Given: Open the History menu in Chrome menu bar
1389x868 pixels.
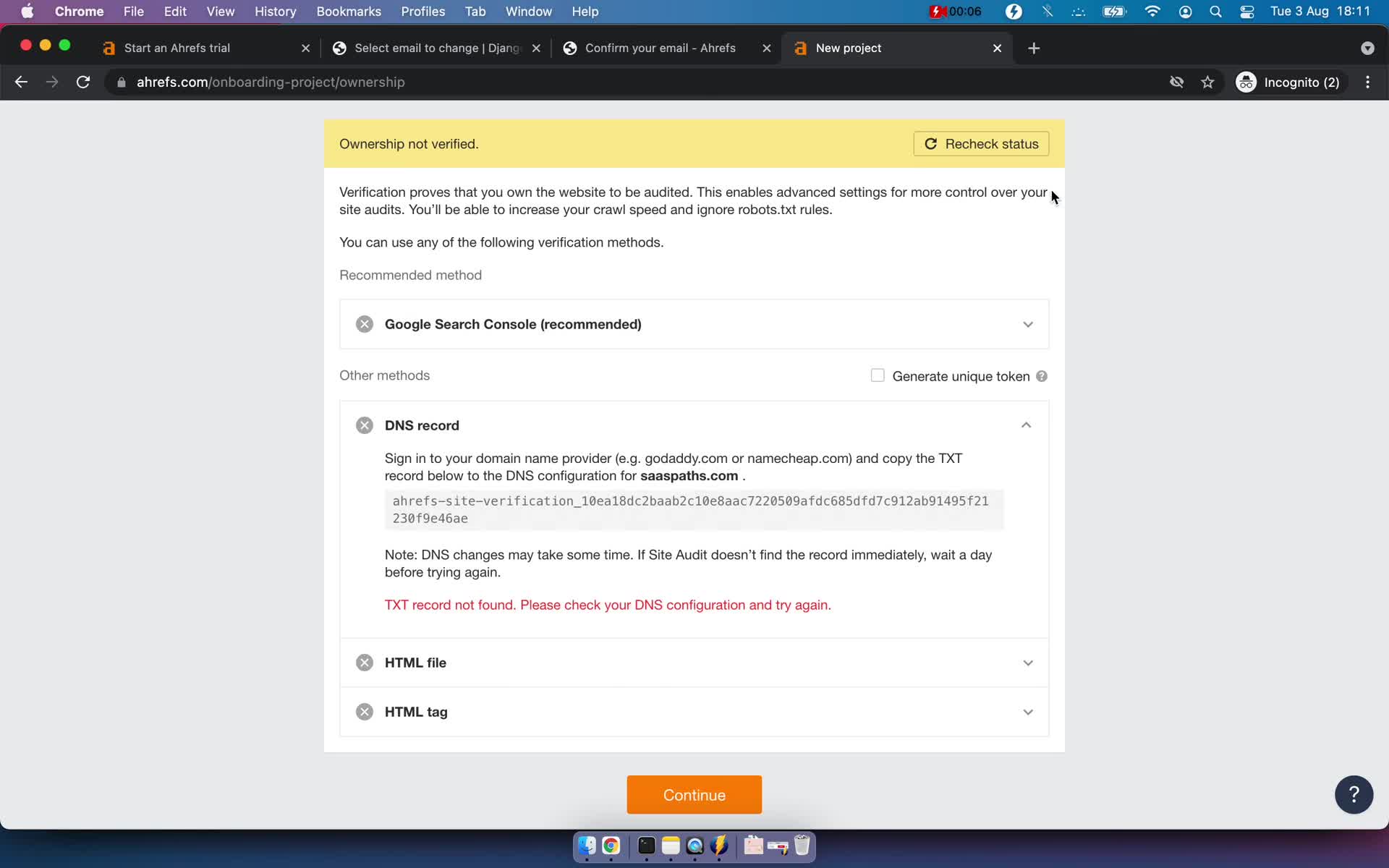Looking at the screenshot, I should pyautogui.click(x=275, y=11).
